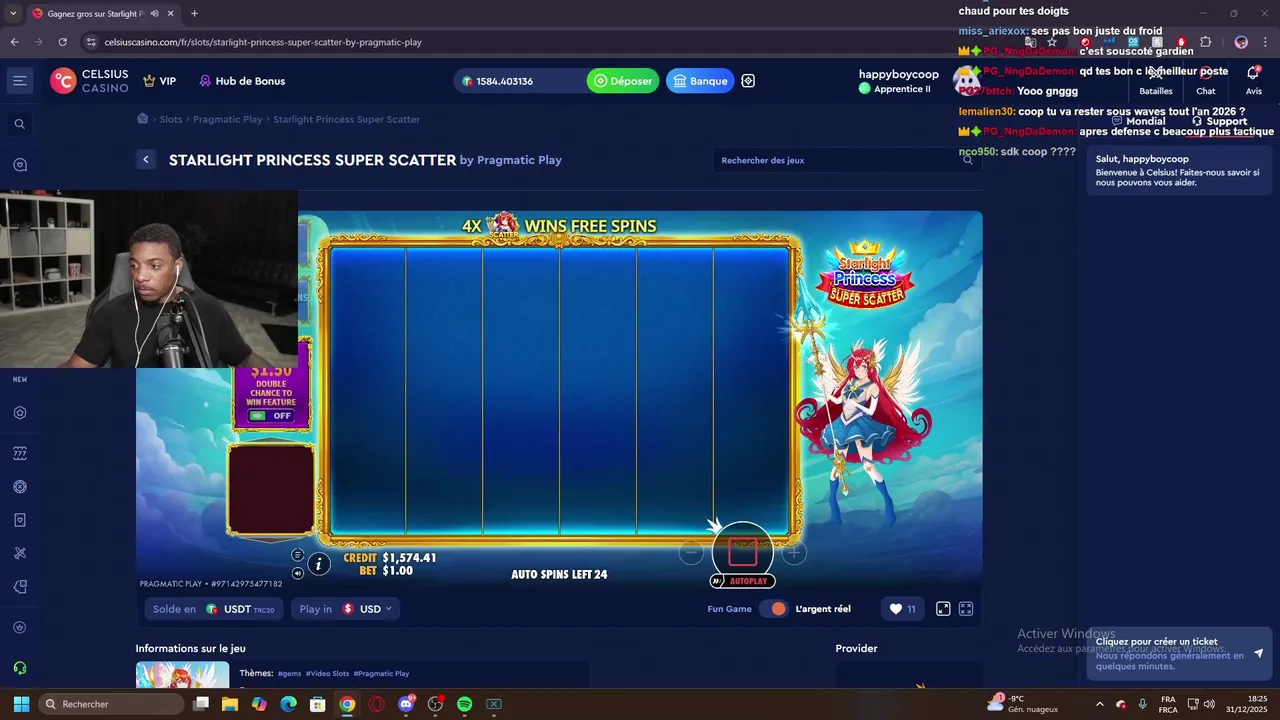Open the Banque button

(x=700, y=81)
